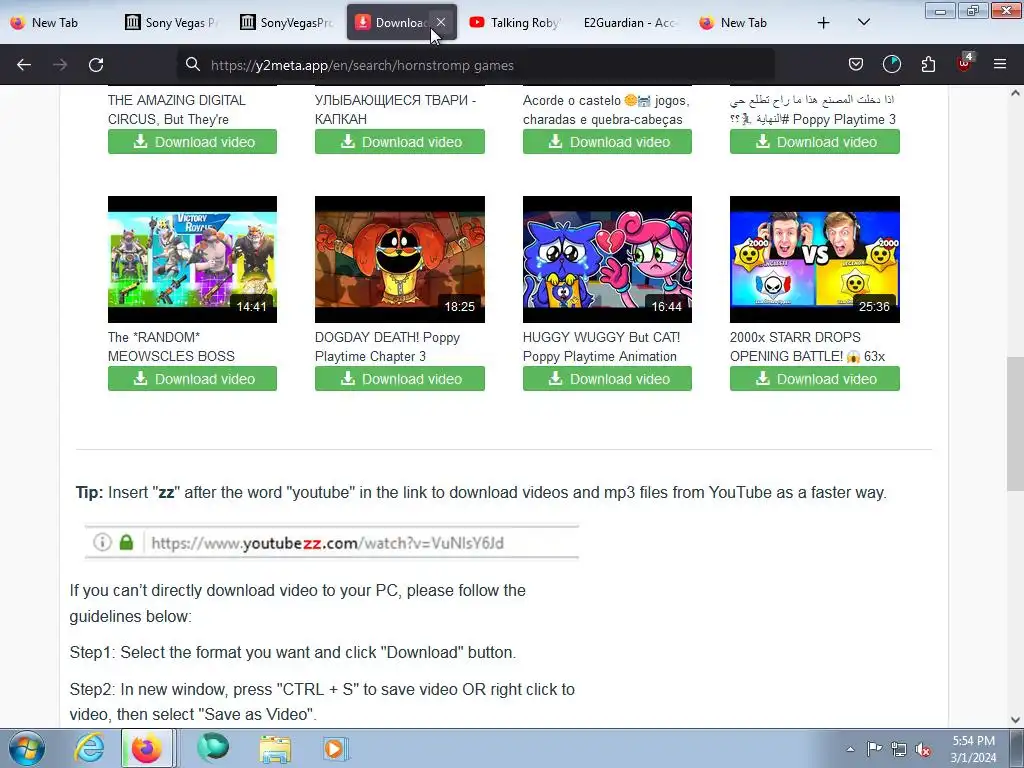
Task: Open the Firefox extensions puzzle icon
Action: click(x=928, y=64)
